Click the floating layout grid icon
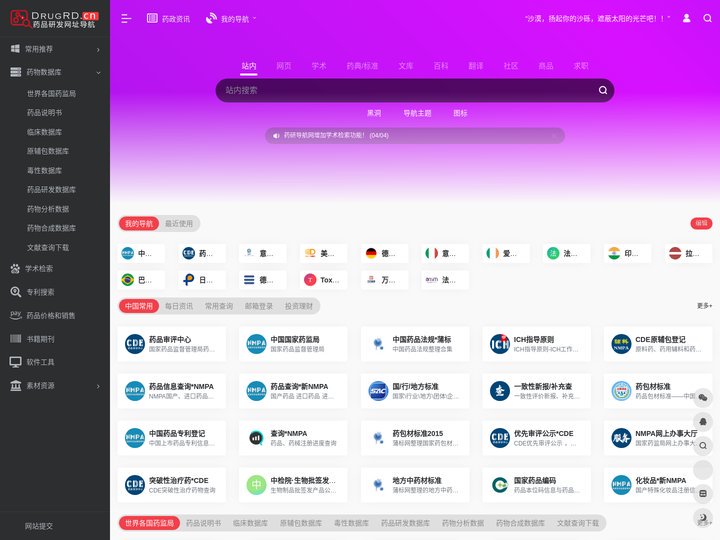 [703, 493]
